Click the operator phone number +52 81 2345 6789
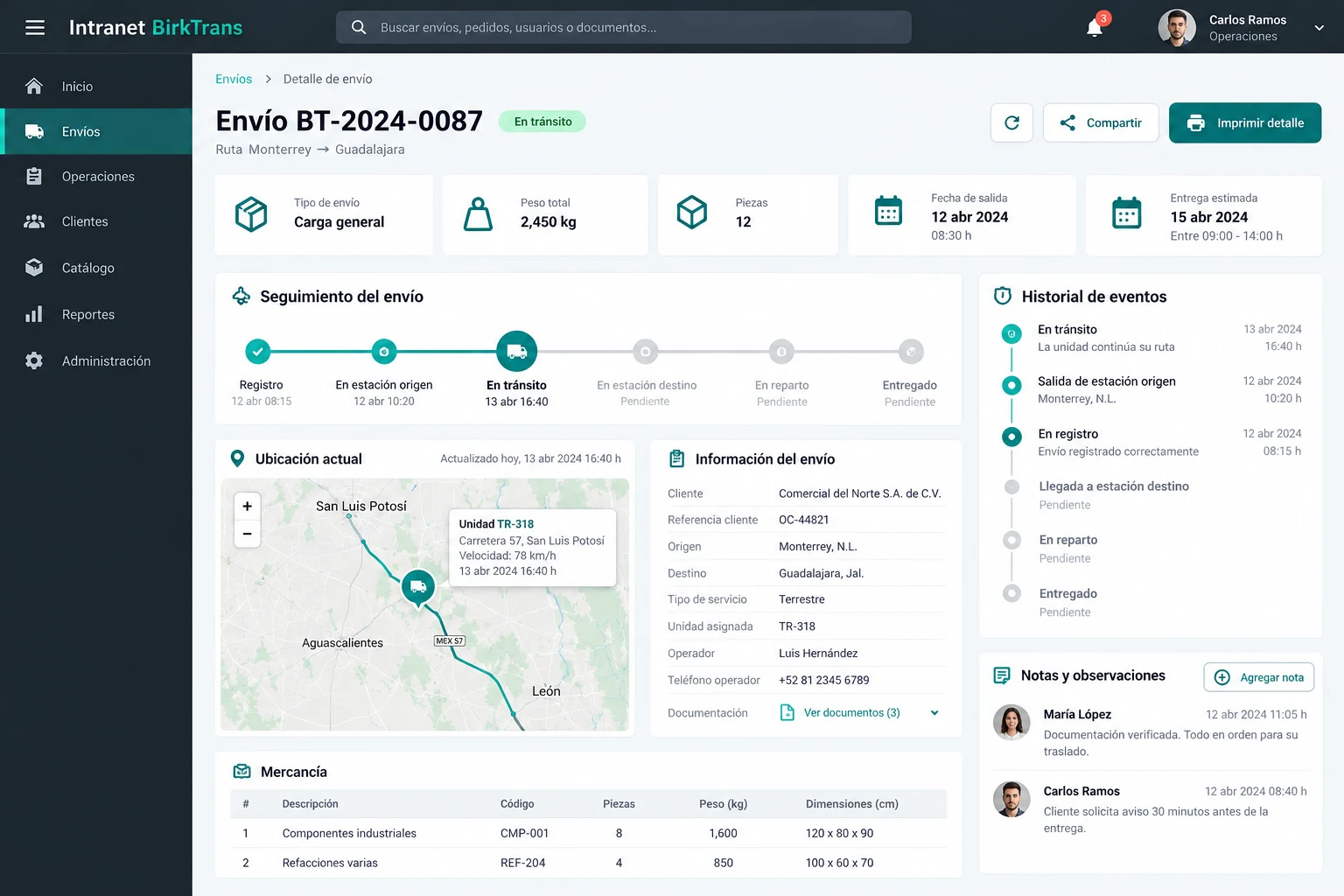Viewport: 1344px width, 896px height. coord(824,680)
